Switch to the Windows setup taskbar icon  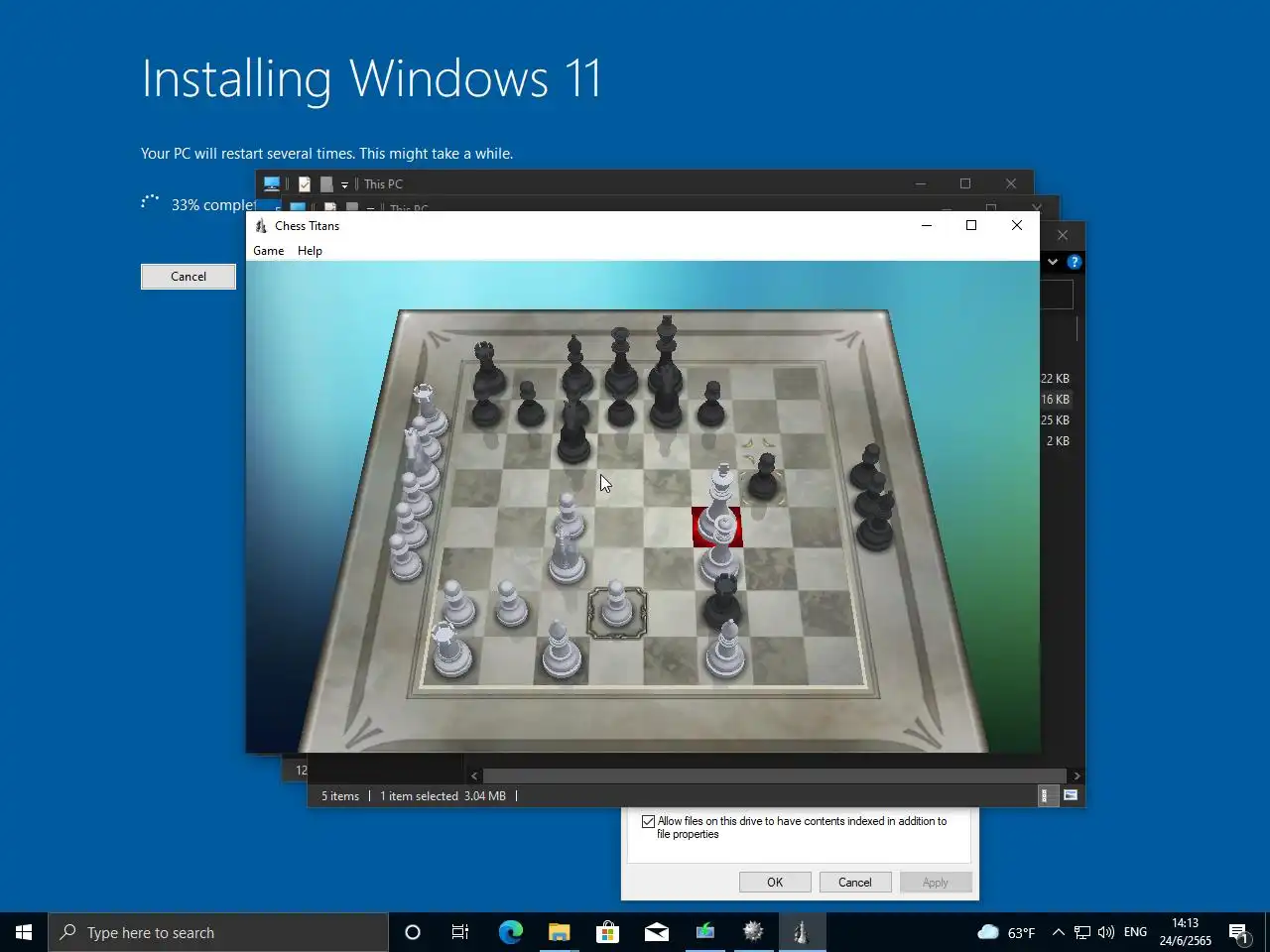pyautogui.click(x=705, y=932)
